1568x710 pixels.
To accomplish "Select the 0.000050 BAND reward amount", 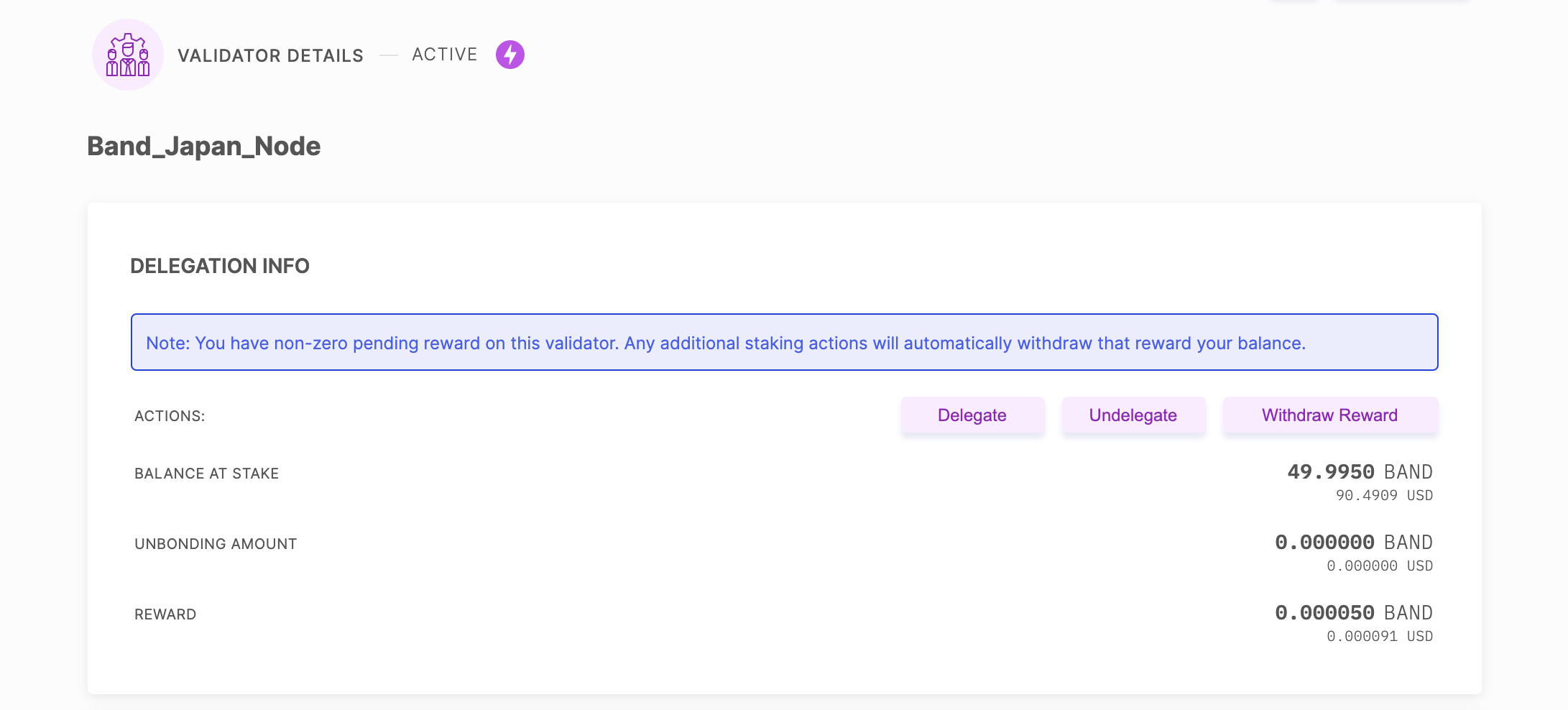I will [1354, 613].
